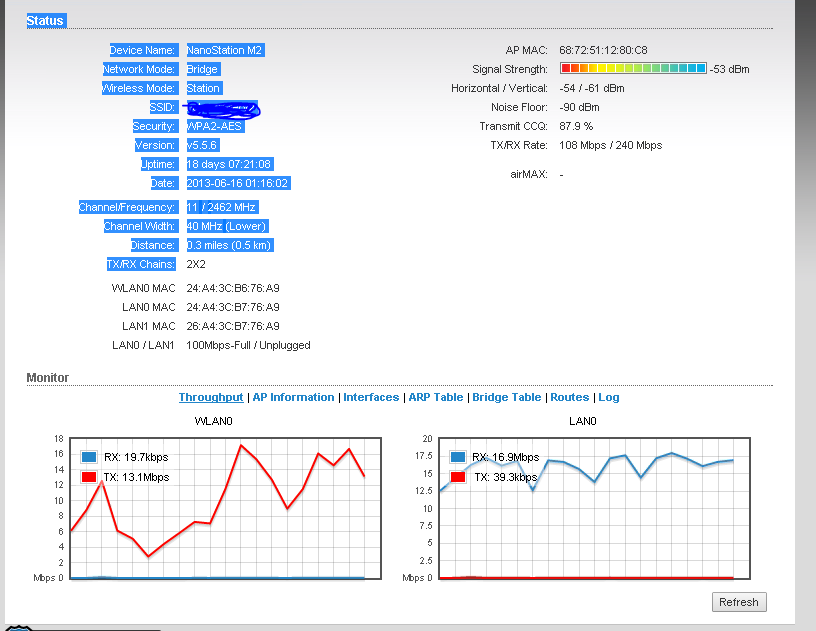Click the channel value "11 / 2462 MHz"

coord(222,207)
